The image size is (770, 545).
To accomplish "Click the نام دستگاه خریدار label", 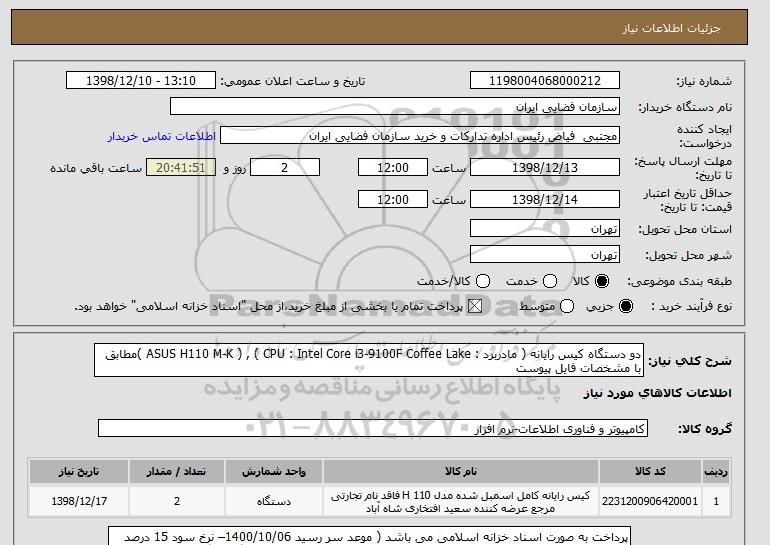I will 685,107.
